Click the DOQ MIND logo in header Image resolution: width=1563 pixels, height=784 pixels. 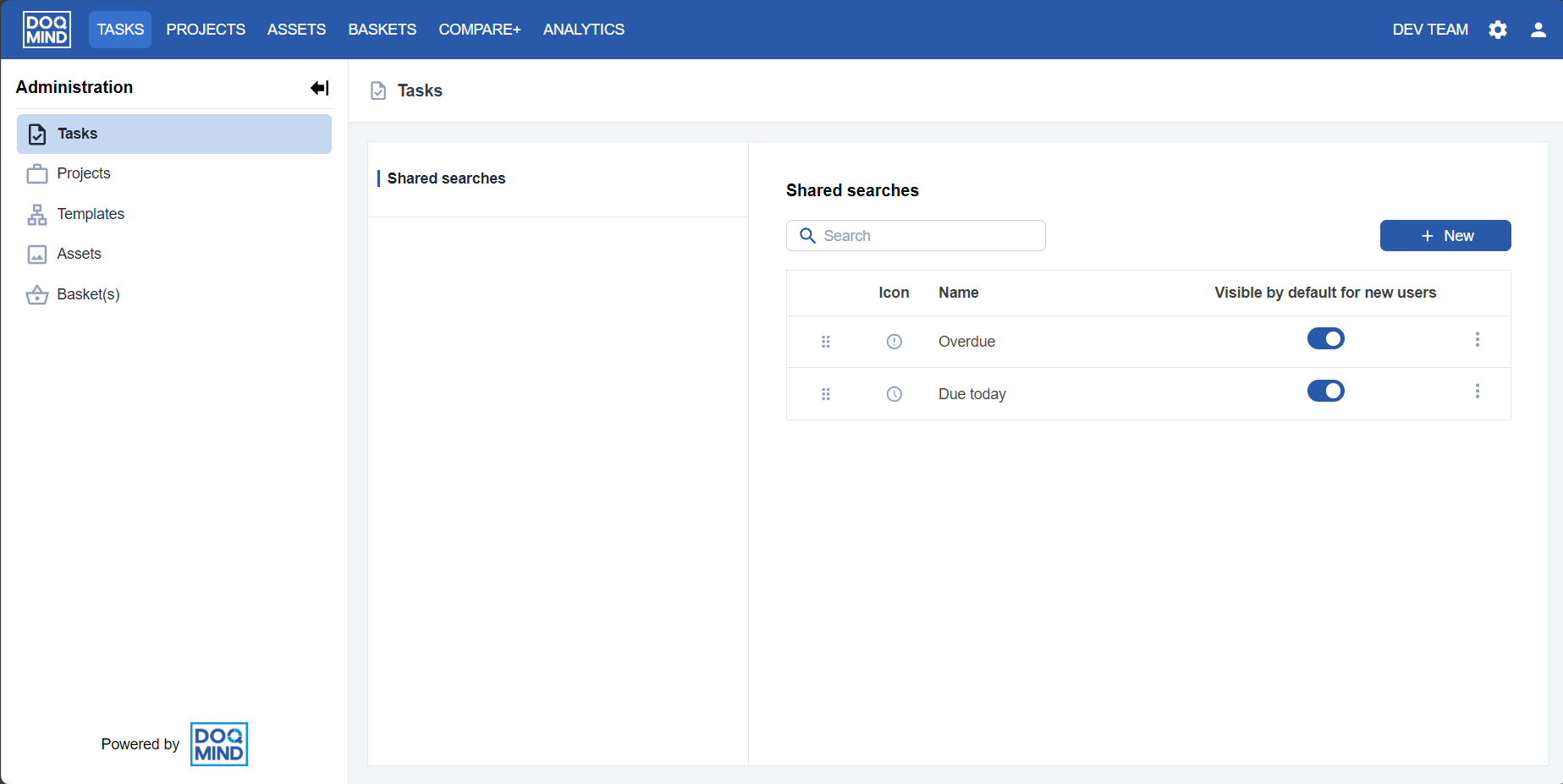pyautogui.click(x=47, y=30)
